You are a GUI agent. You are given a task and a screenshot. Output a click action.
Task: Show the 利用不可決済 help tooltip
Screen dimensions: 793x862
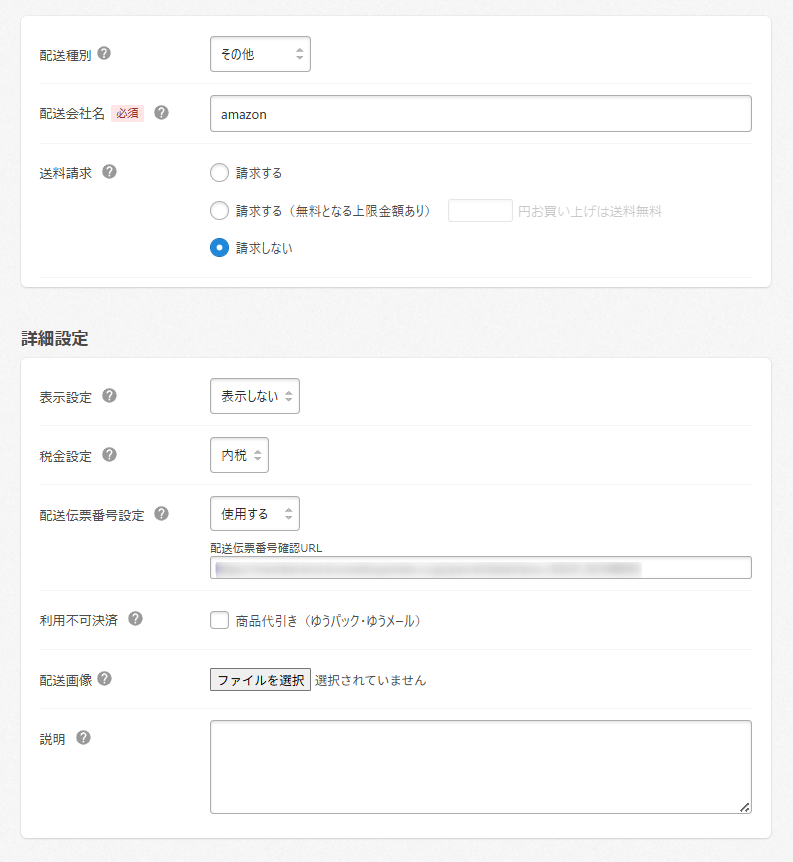coord(136,619)
